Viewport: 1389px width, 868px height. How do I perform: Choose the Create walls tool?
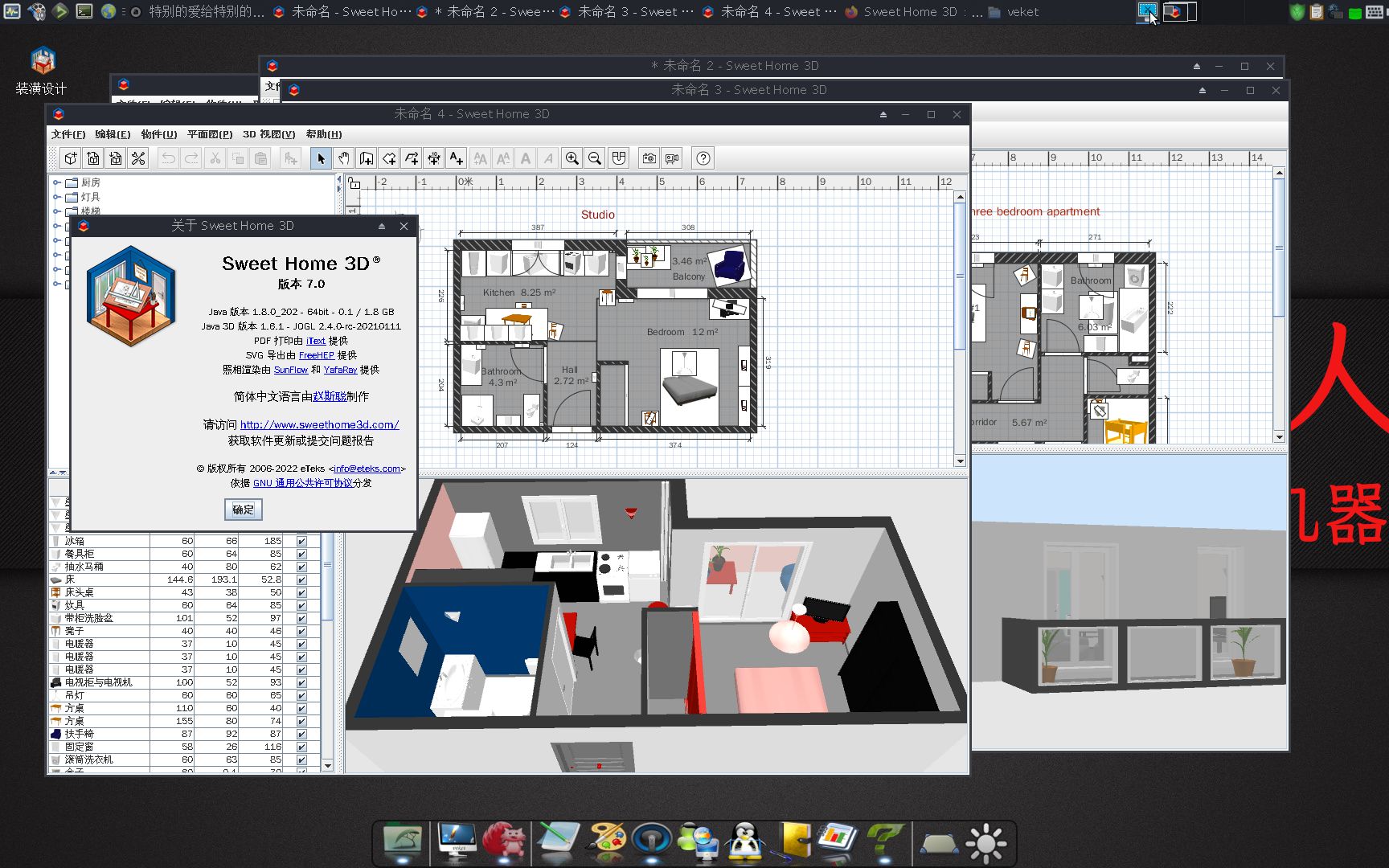pos(366,158)
